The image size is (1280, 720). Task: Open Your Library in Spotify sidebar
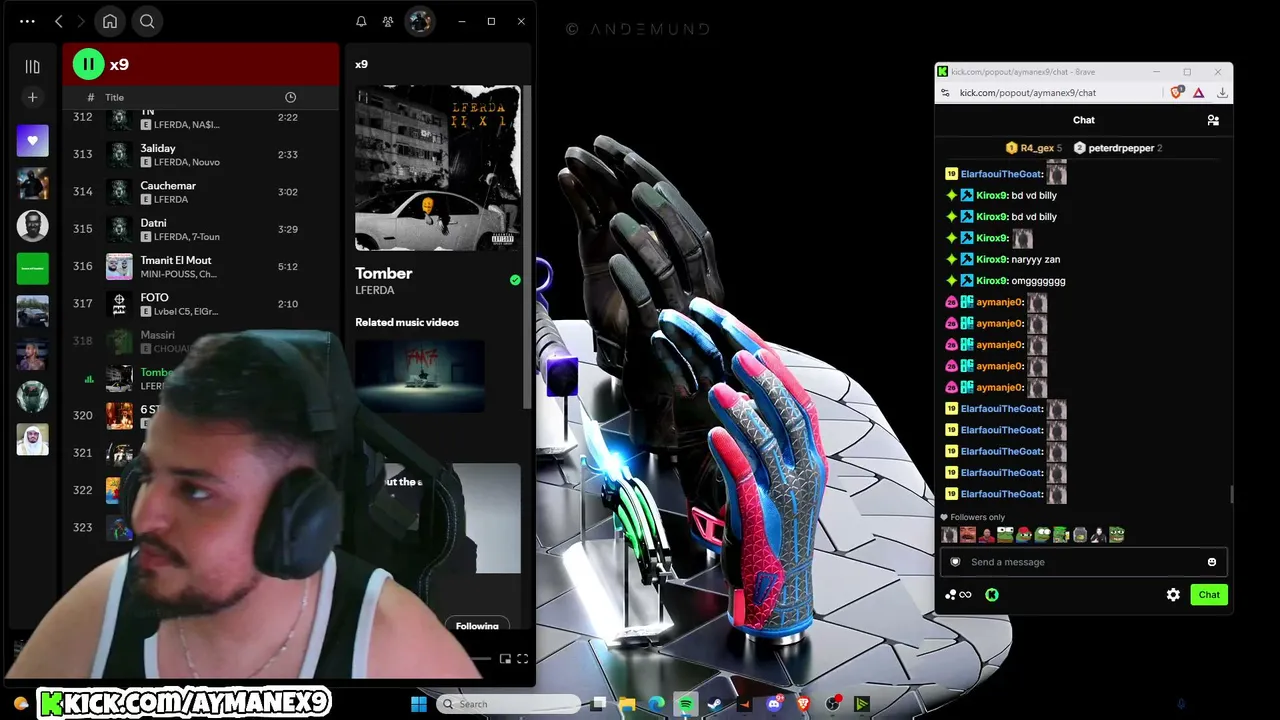click(x=32, y=66)
